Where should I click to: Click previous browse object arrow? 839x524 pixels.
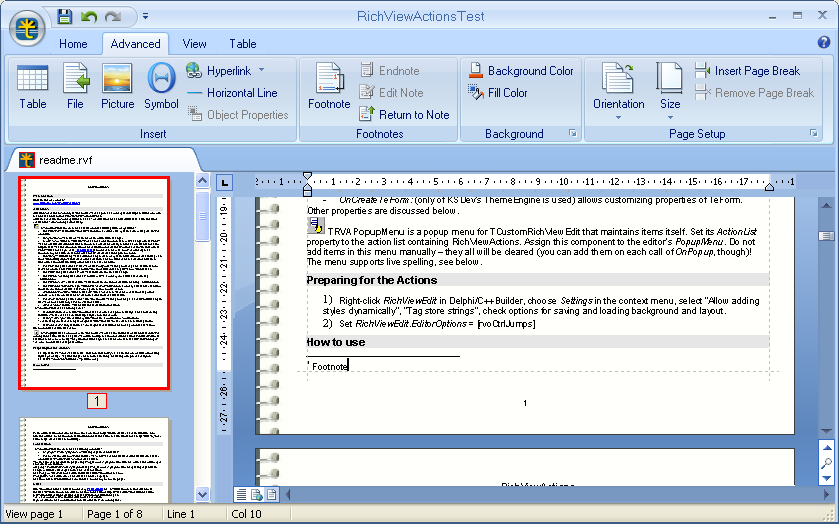pos(827,448)
